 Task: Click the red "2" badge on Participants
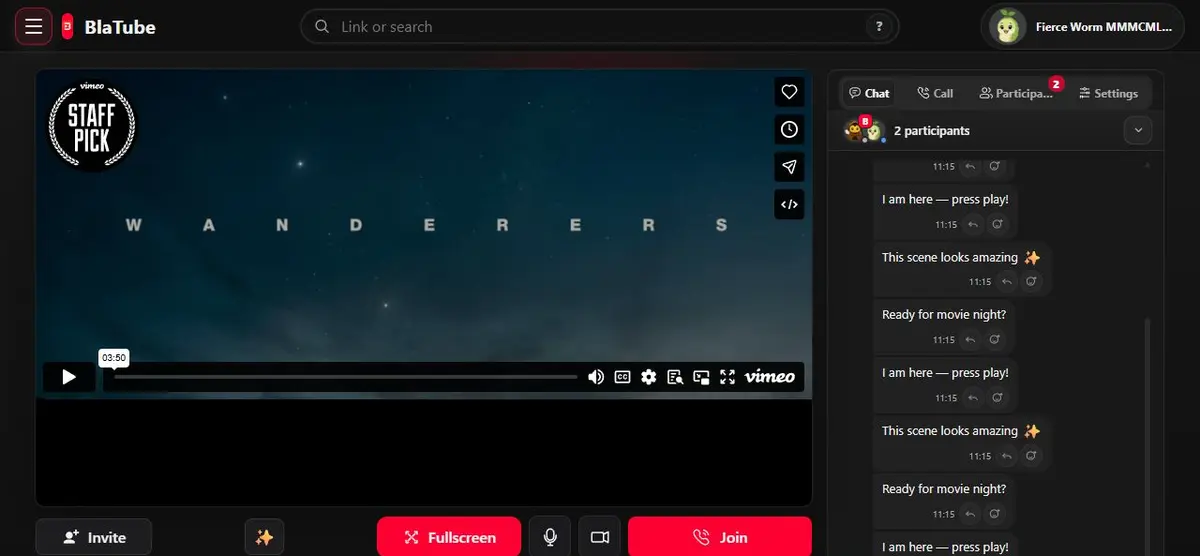tap(1056, 84)
